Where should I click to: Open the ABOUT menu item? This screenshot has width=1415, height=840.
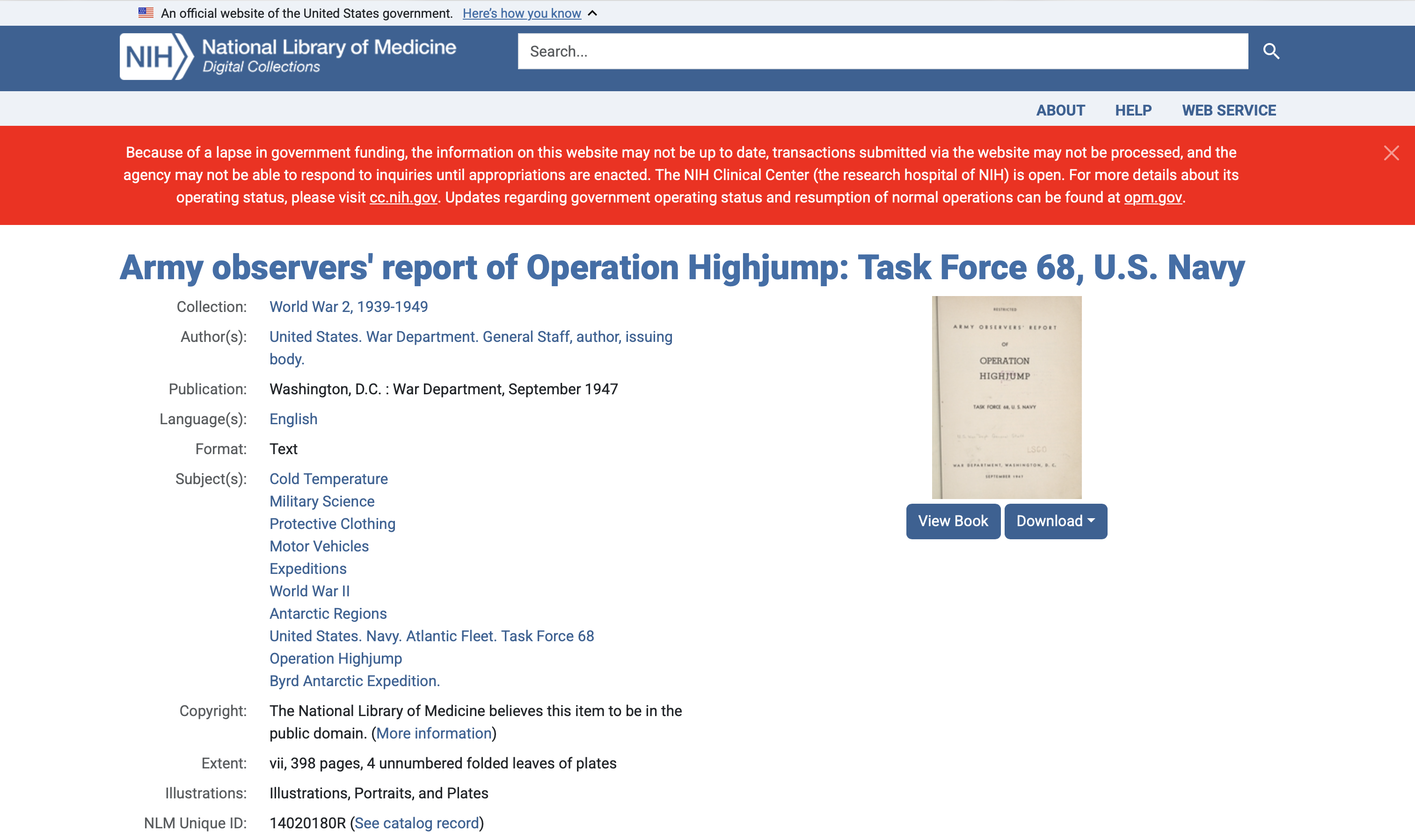pos(1060,110)
